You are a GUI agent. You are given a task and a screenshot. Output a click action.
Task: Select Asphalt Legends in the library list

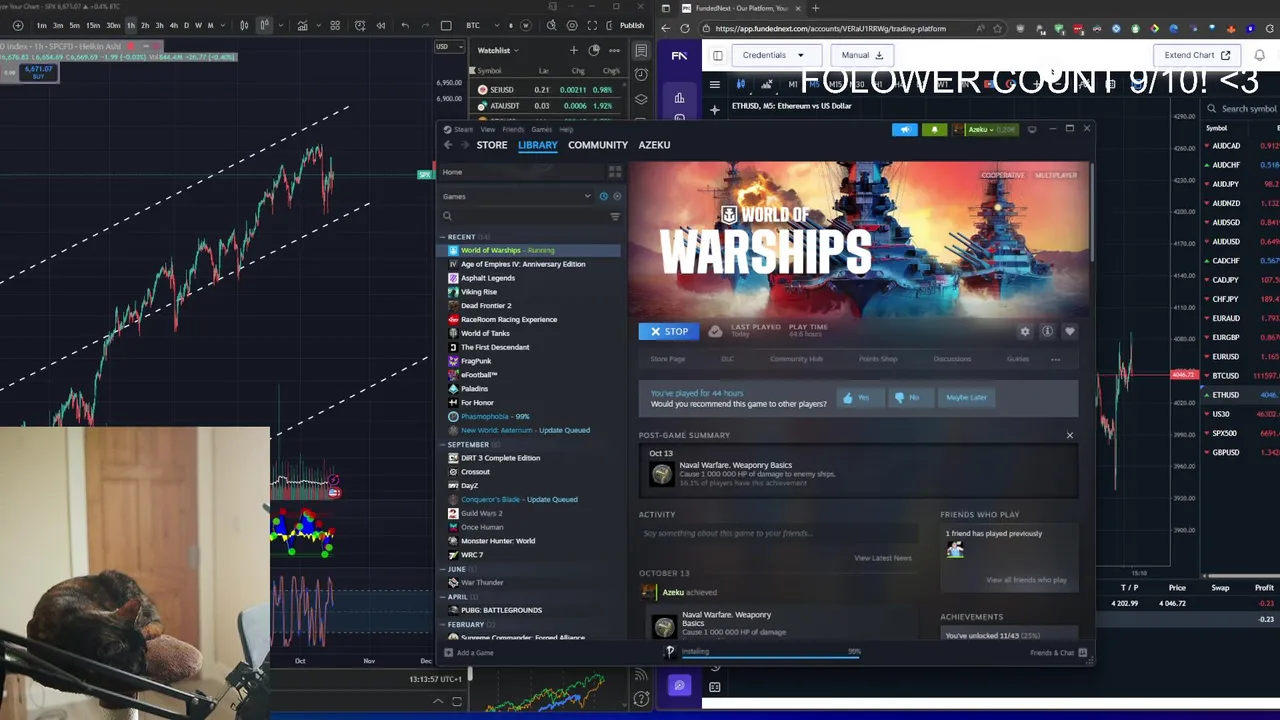coord(488,278)
